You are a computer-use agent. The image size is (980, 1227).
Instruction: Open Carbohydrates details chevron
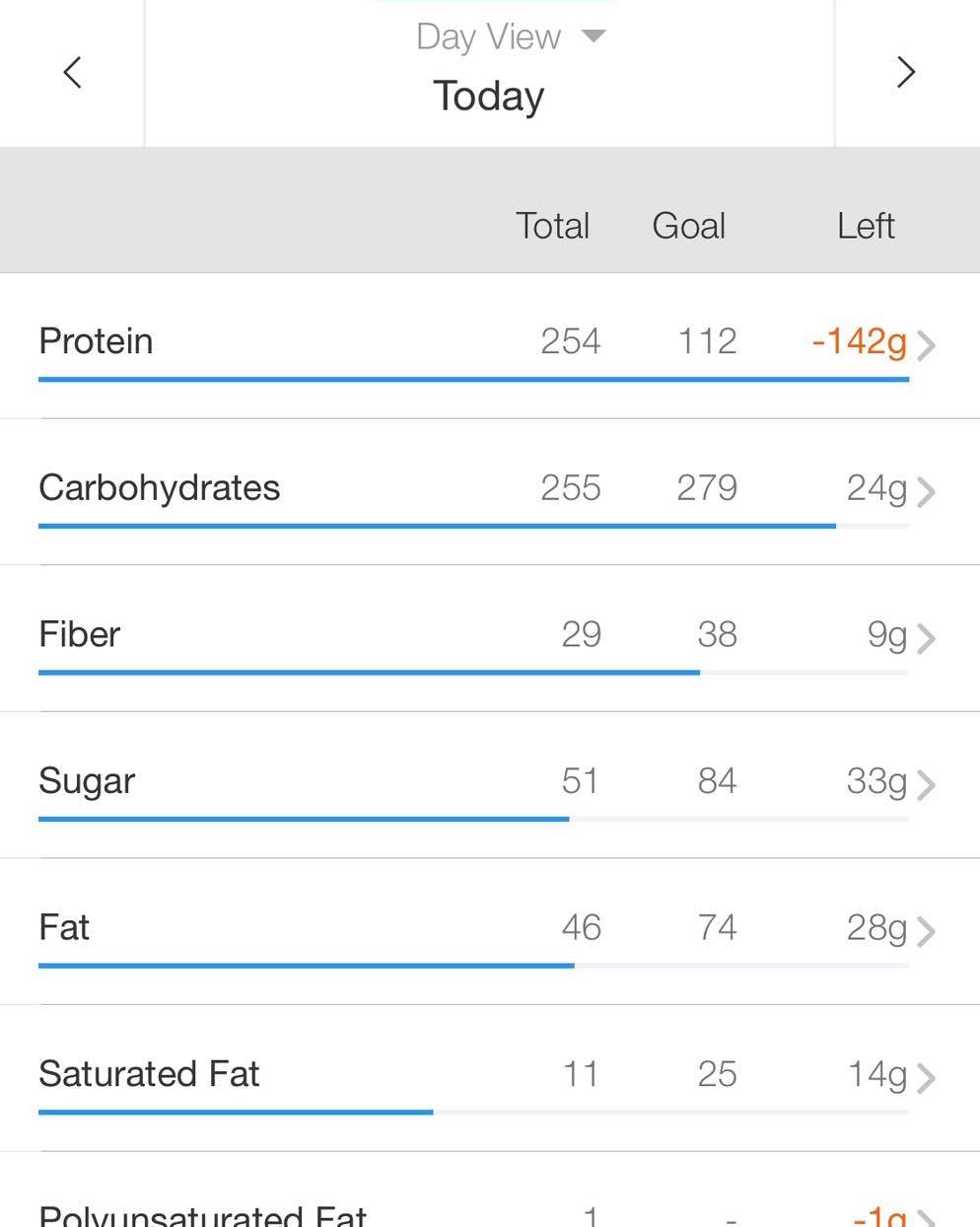click(926, 490)
